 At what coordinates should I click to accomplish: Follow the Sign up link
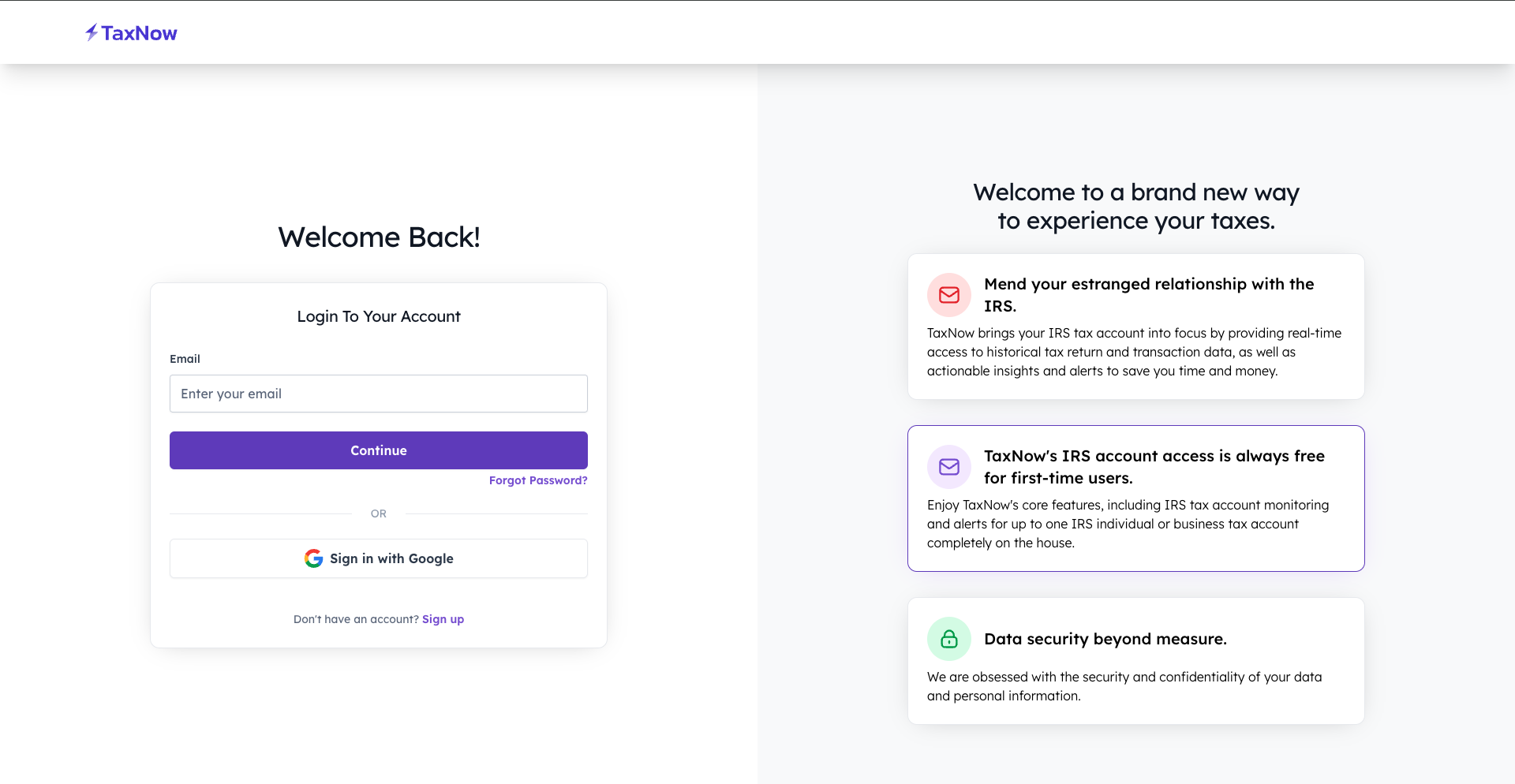(x=443, y=619)
